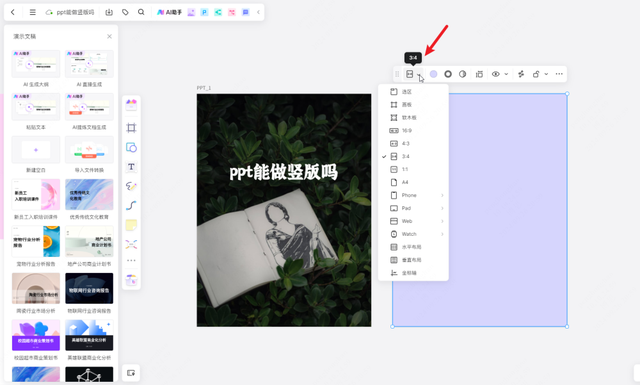Viewport: 640px width, 385px height.
Task: Select the frame tool in vertical toolbar
Action: click(x=131, y=128)
